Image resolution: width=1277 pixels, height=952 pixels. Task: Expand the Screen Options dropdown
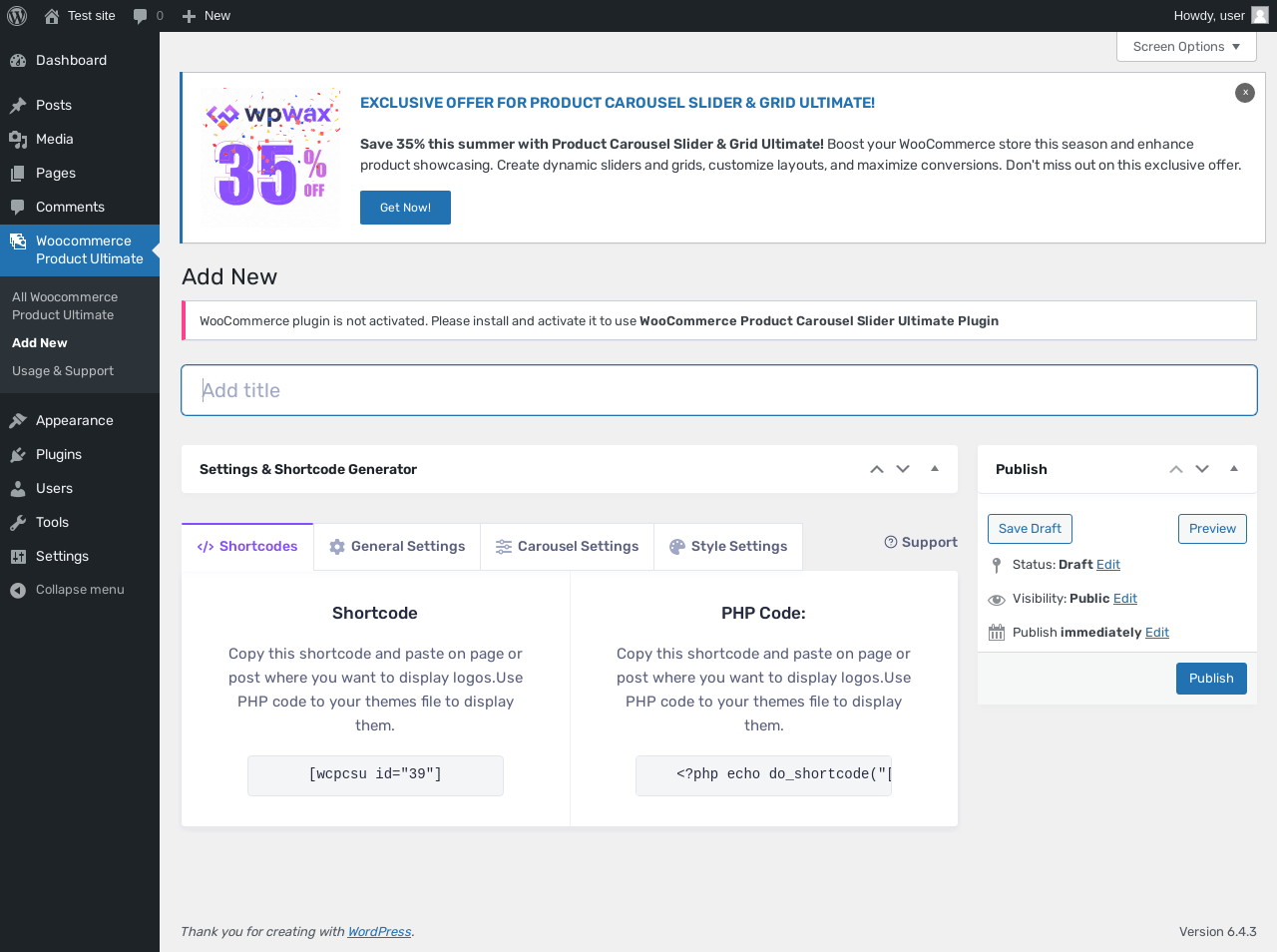click(x=1186, y=47)
